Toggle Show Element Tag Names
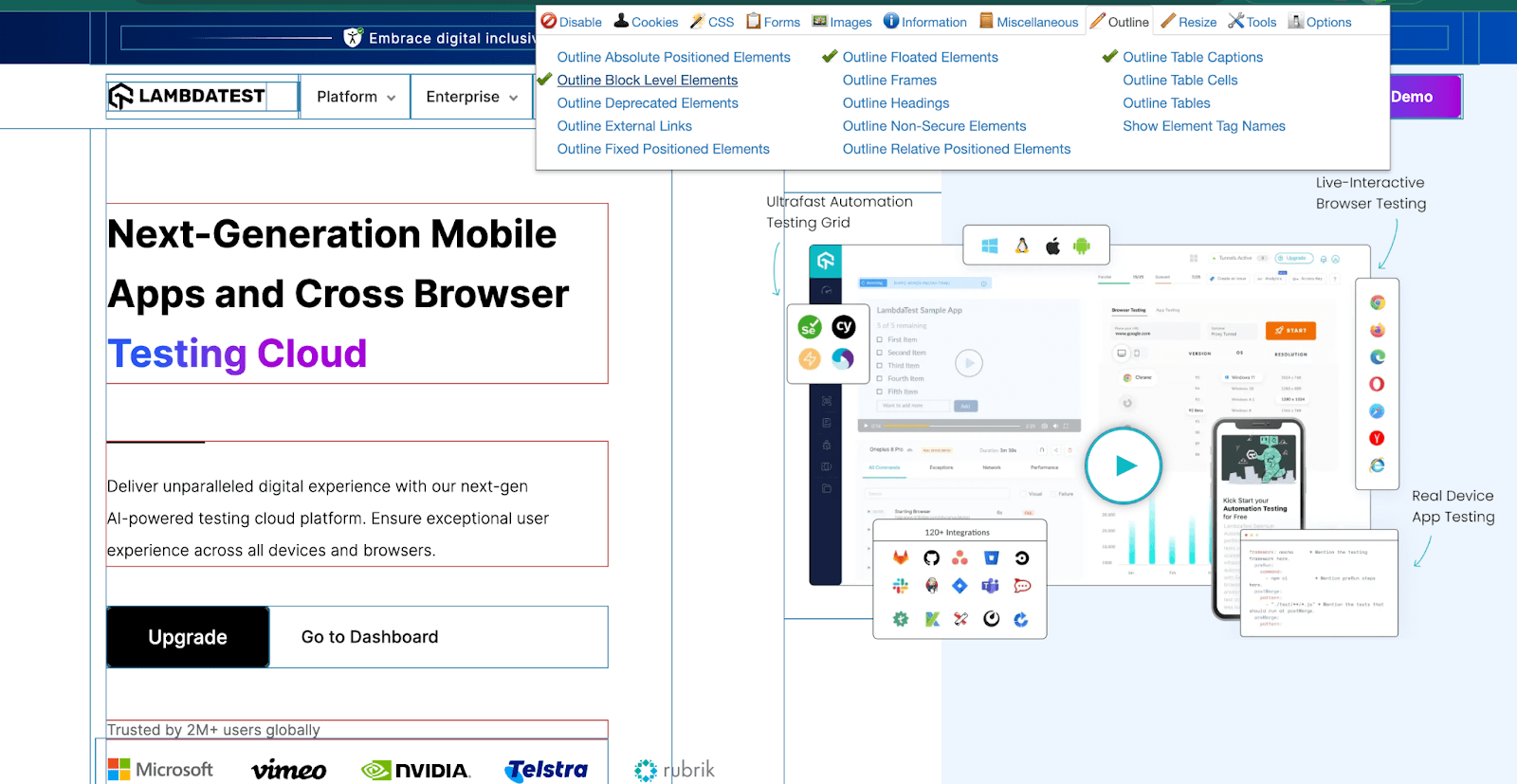The height and width of the screenshot is (784, 1517). (1204, 126)
